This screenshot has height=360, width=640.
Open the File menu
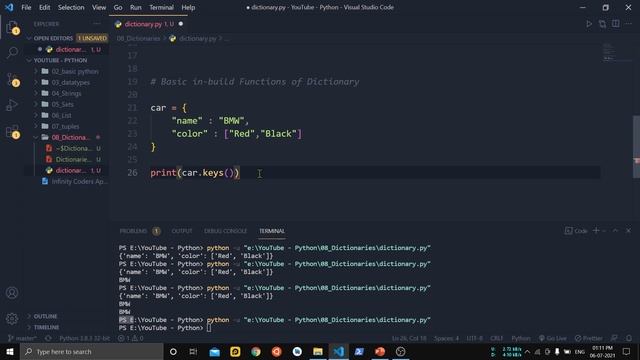[x=26, y=7]
